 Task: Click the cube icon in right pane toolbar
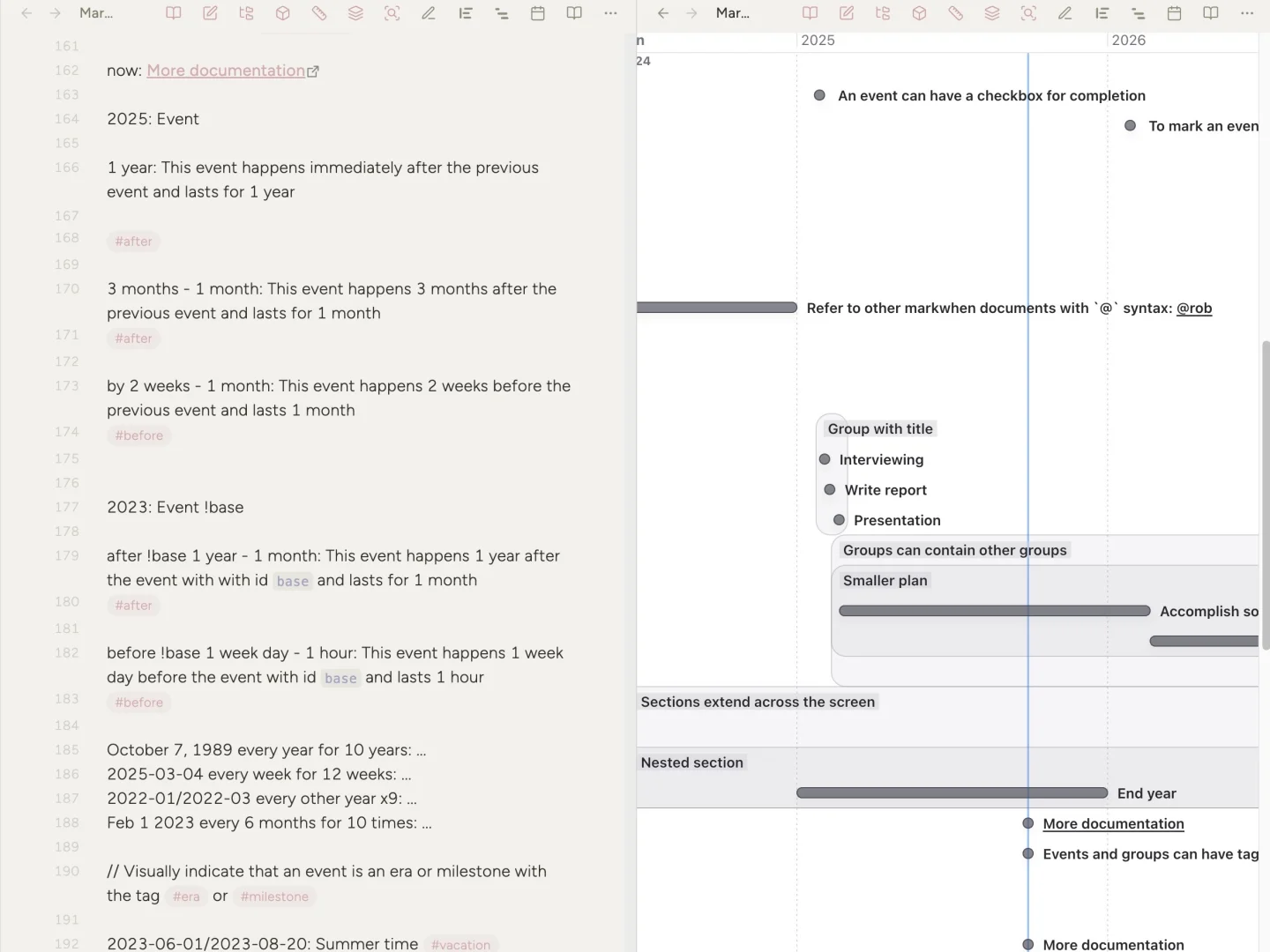919,13
